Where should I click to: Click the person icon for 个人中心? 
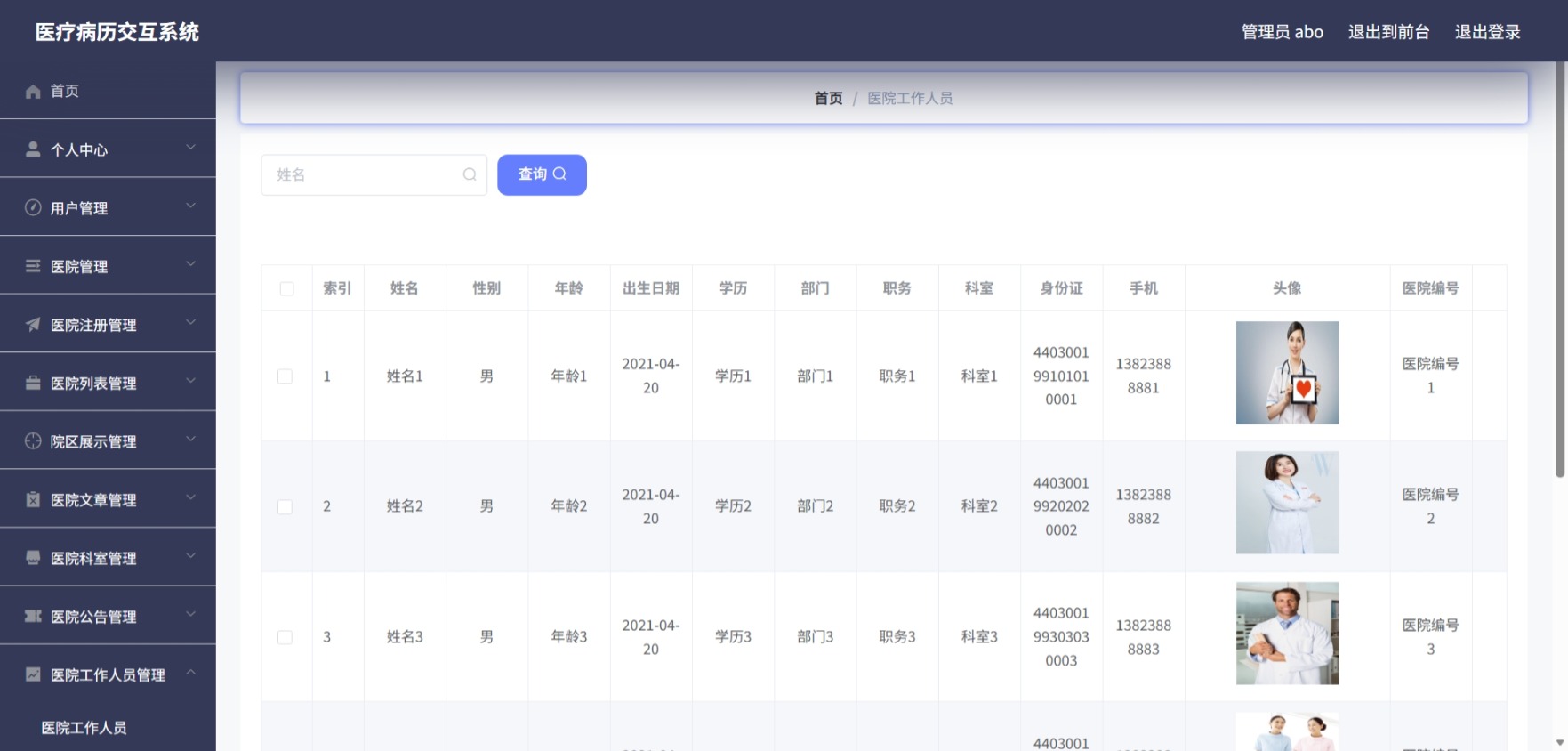pyautogui.click(x=33, y=149)
